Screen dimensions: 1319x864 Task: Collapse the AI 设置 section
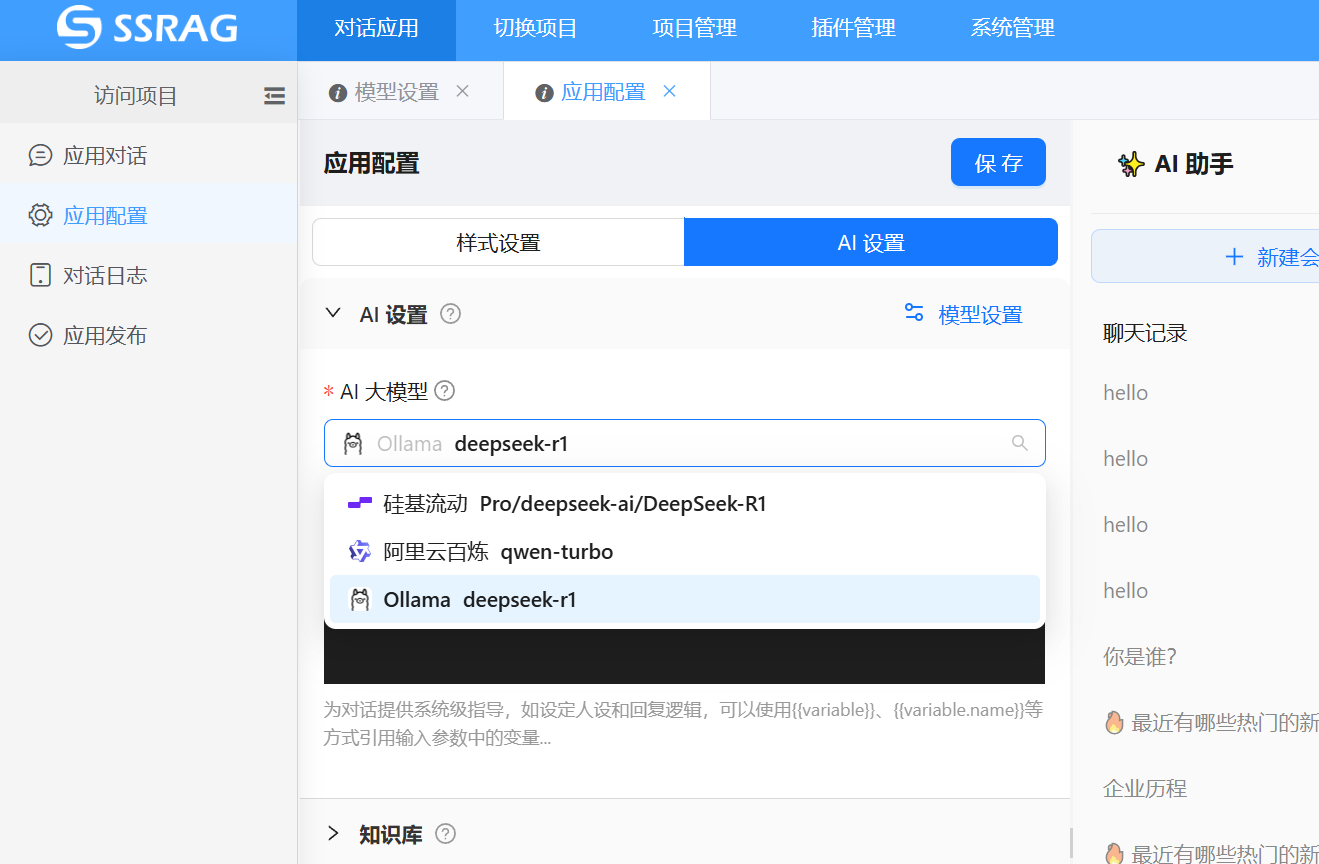click(x=333, y=313)
